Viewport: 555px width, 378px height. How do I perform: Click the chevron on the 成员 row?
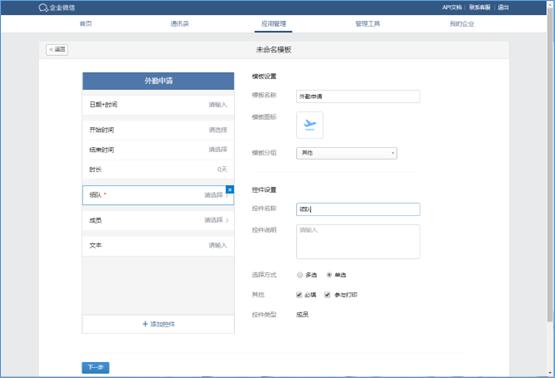(x=227, y=220)
